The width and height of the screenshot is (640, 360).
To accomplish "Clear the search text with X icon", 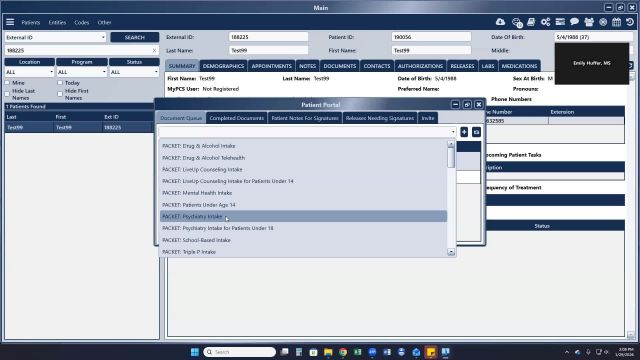I will coord(154,50).
